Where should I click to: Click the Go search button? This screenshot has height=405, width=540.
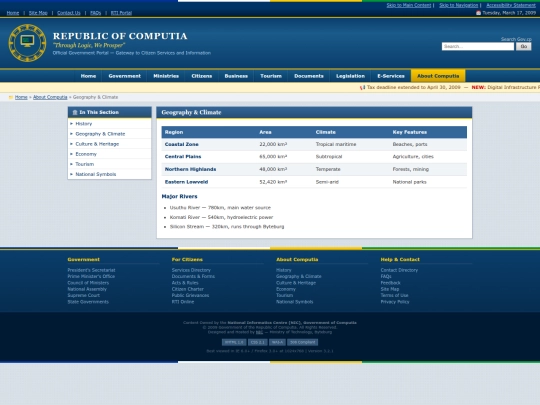[523, 46]
